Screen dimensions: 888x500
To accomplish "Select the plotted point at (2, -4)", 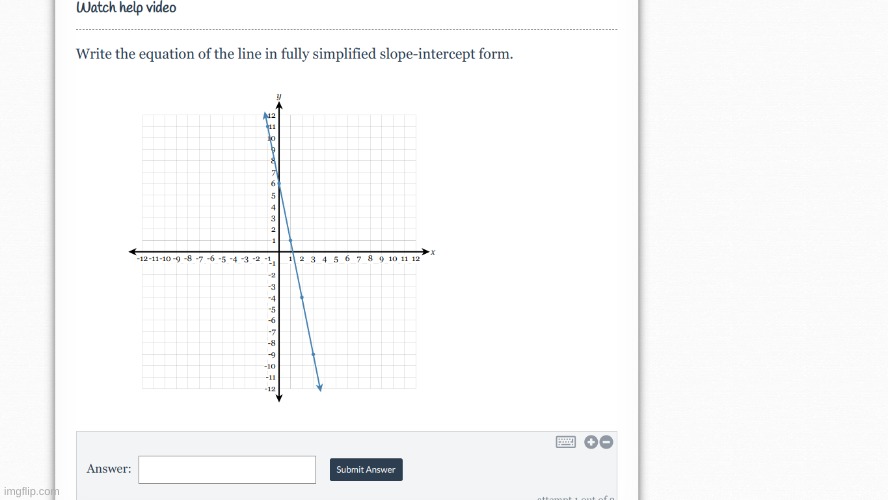I will (x=302, y=297).
